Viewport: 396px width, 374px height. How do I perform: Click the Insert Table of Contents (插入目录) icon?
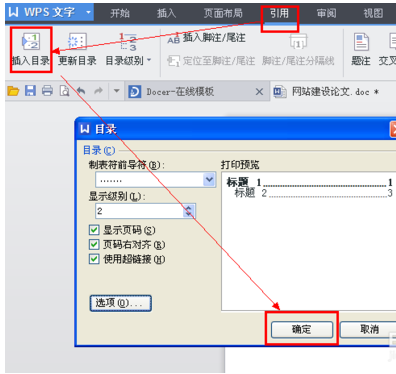31,41
